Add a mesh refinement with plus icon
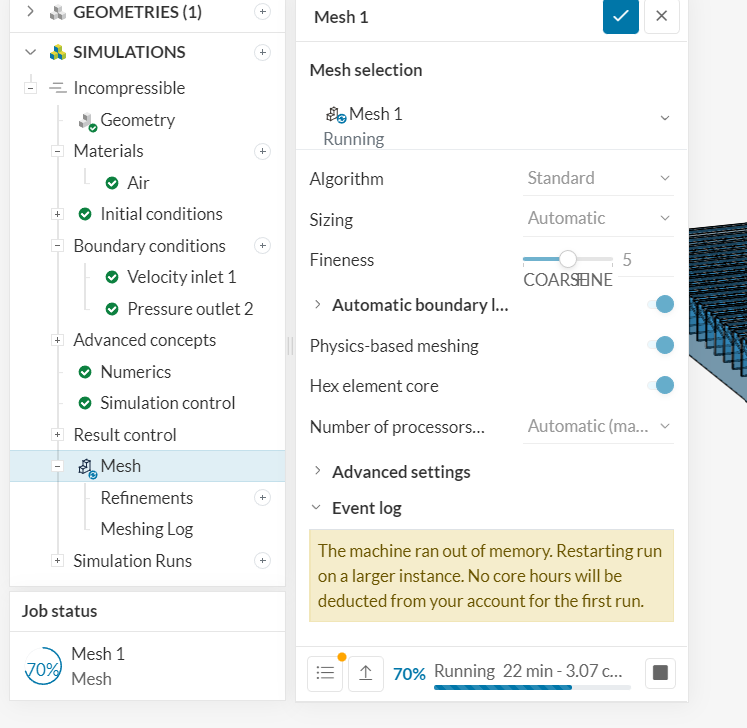The width and height of the screenshot is (747, 728). click(262, 498)
